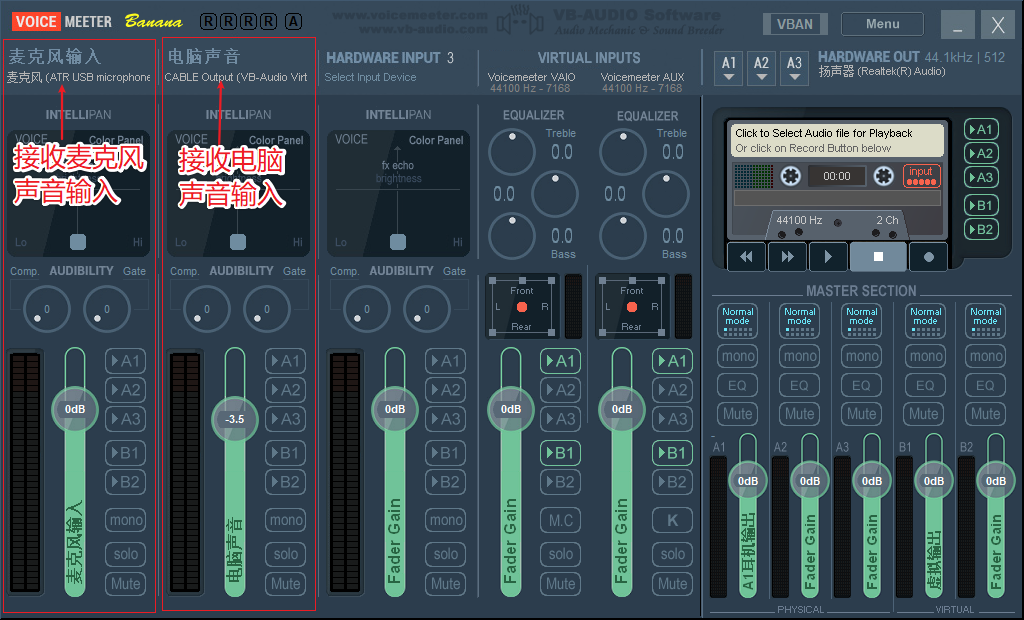Solo the microphone input strip

click(x=125, y=554)
